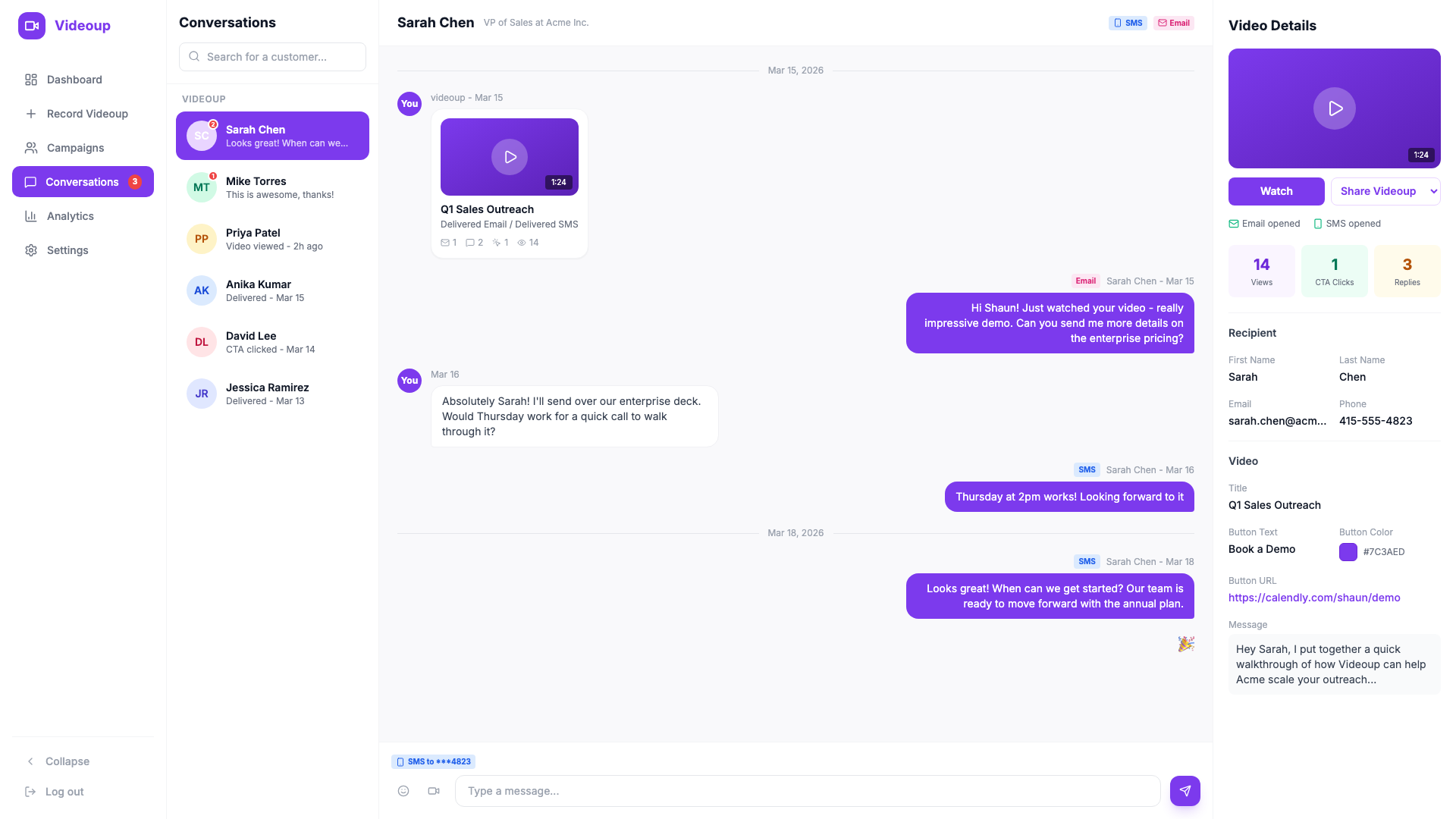Click the #7C3AED button color swatch
This screenshot has height=819, width=1456.
click(1348, 552)
